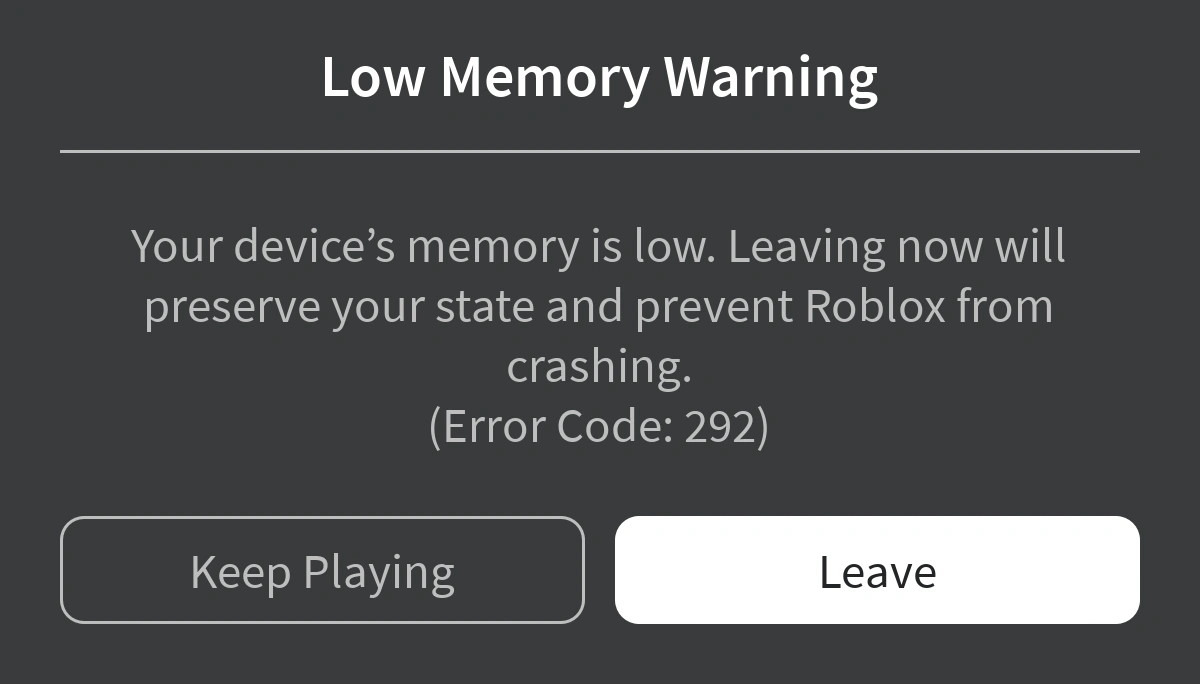The width and height of the screenshot is (1200, 684).
Task: Click the Error Code: 292 text
Action: (x=599, y=427)
